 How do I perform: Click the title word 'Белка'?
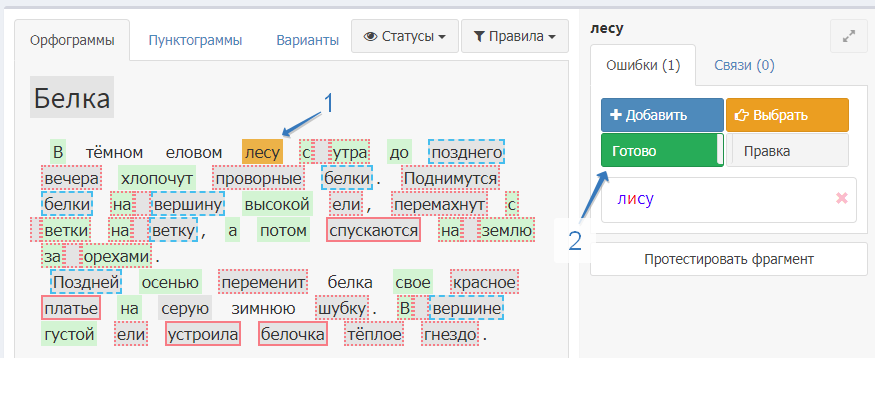click(71, 98)
